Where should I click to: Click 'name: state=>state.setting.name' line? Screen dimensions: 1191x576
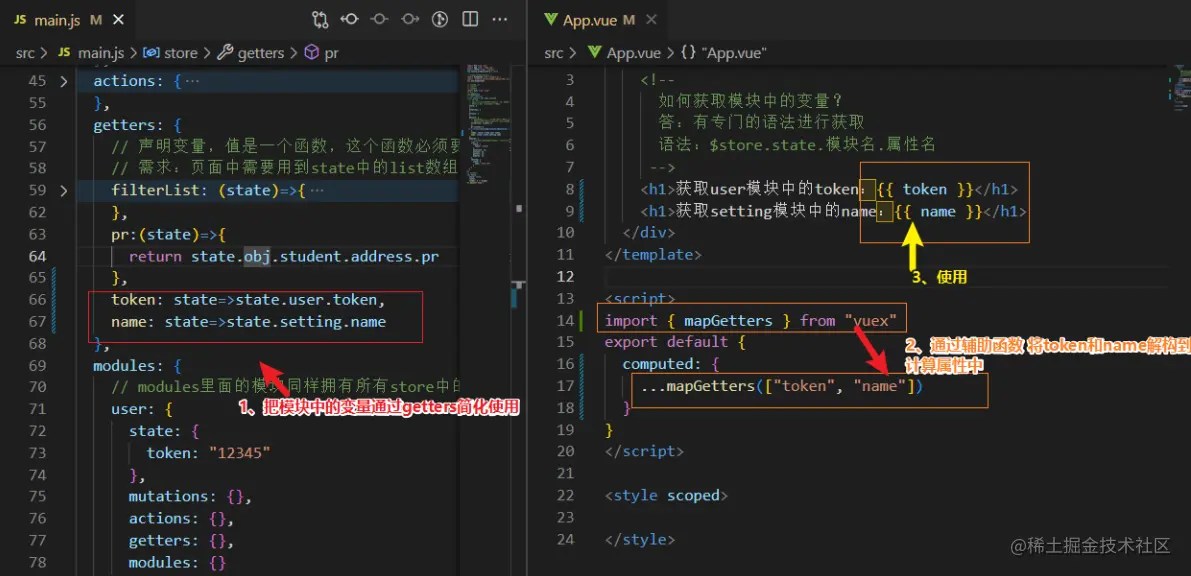click(x=248, y=322)
